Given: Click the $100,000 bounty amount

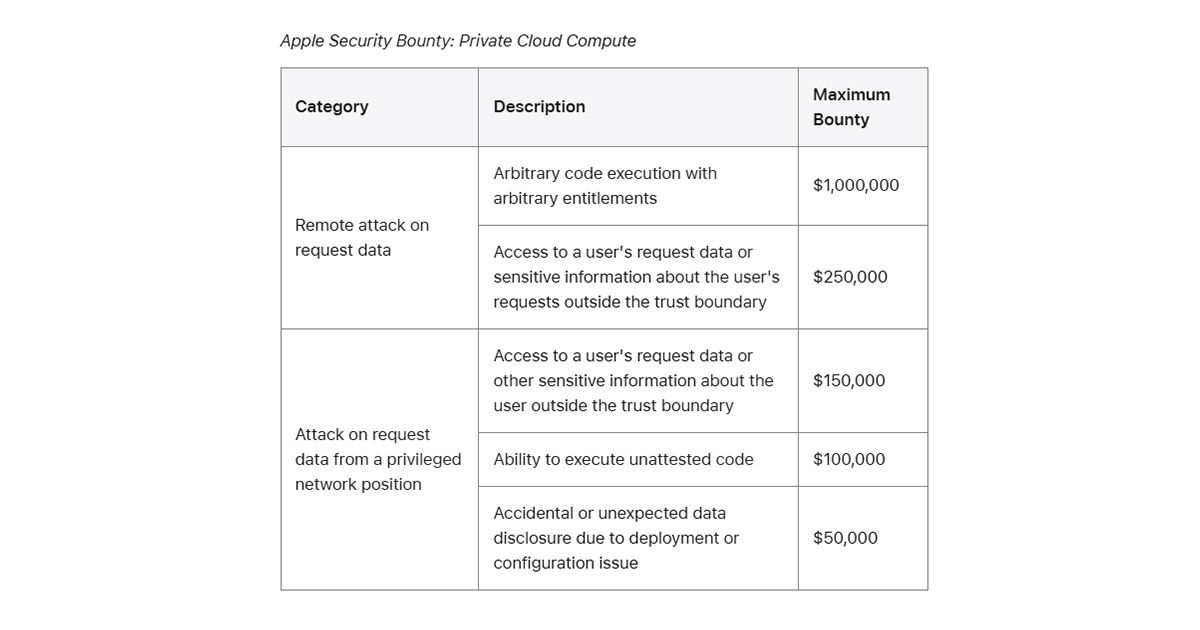Looking at the screenshot, I should 849,460.
